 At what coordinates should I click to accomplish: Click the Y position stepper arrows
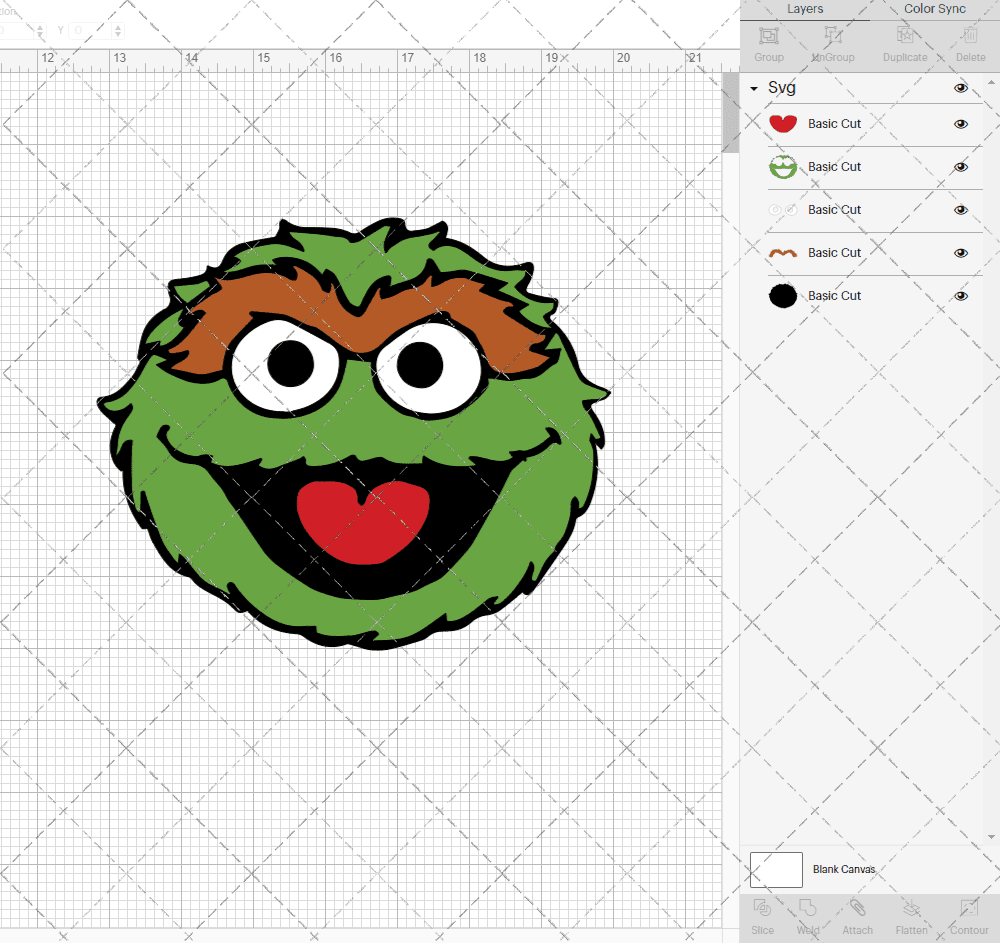point(117,30)
